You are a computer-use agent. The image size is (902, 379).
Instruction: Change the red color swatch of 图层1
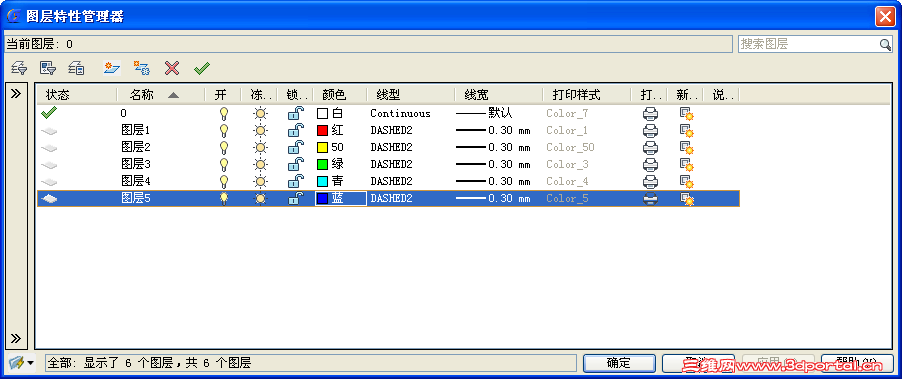tap(323, 131)
